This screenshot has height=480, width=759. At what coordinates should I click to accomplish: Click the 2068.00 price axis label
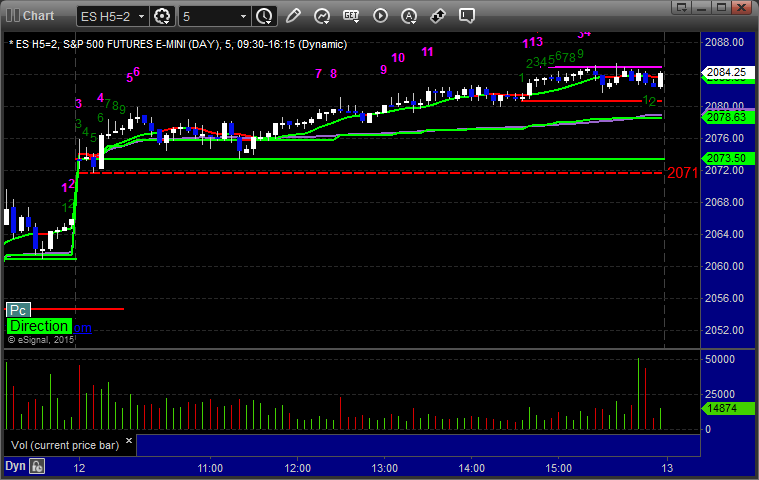tap(725, 202)
